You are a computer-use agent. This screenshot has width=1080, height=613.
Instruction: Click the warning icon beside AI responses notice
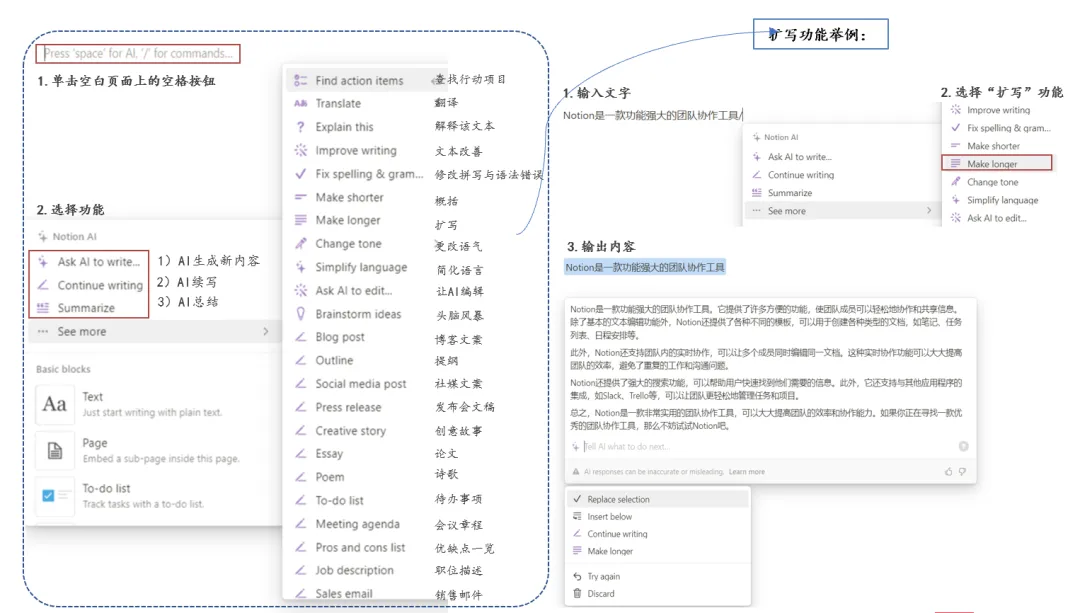click(576, 472)
